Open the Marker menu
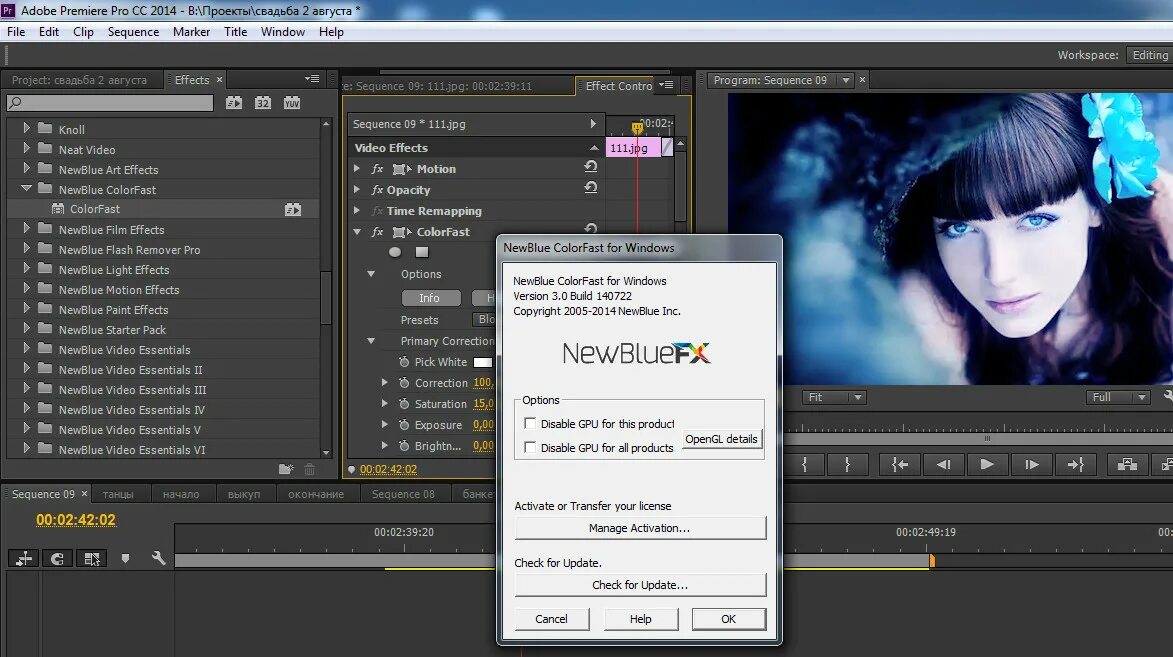1173x657 pixels. [x=192, y=31]
